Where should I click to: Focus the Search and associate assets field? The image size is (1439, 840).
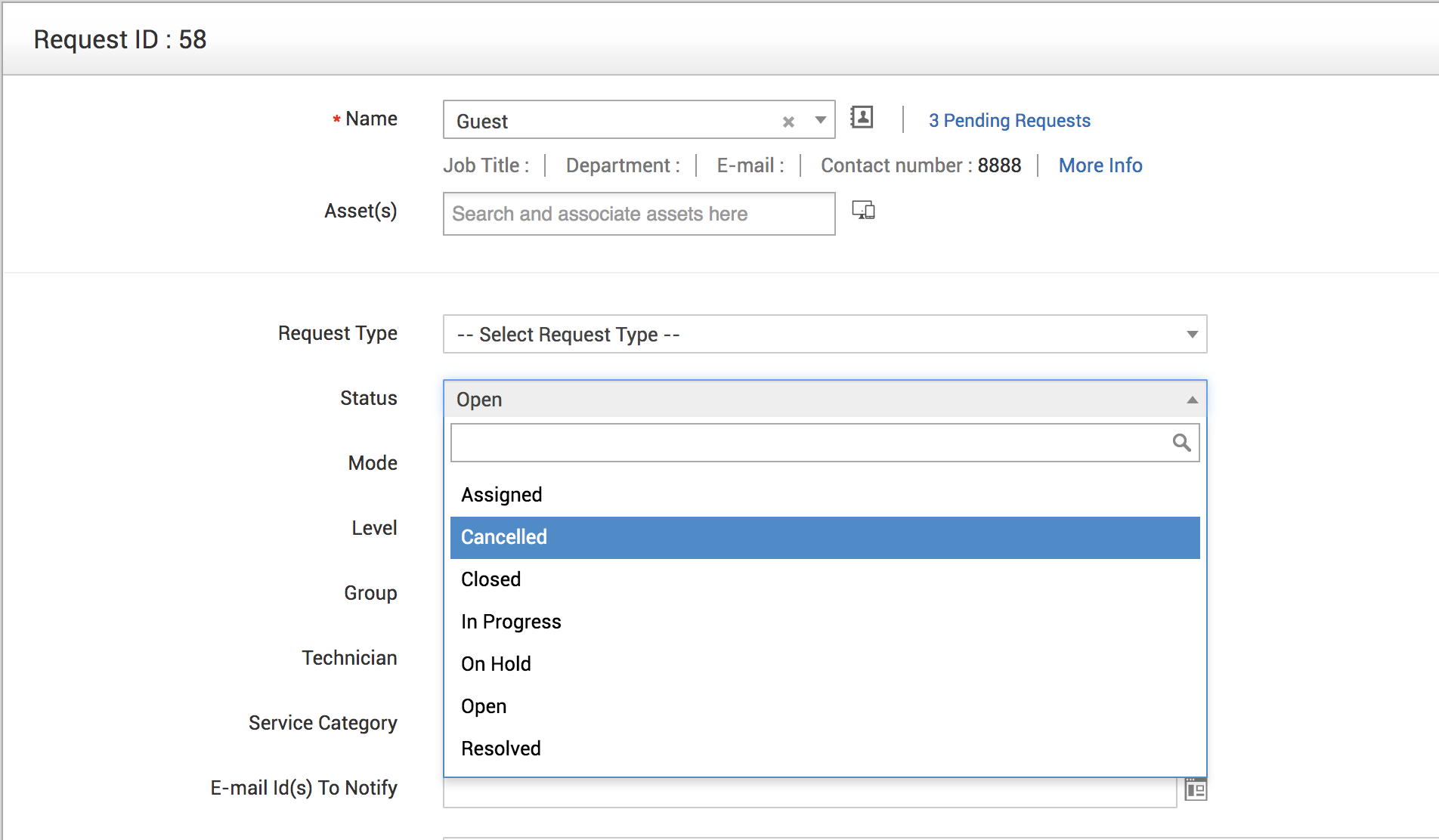(639, 214)
